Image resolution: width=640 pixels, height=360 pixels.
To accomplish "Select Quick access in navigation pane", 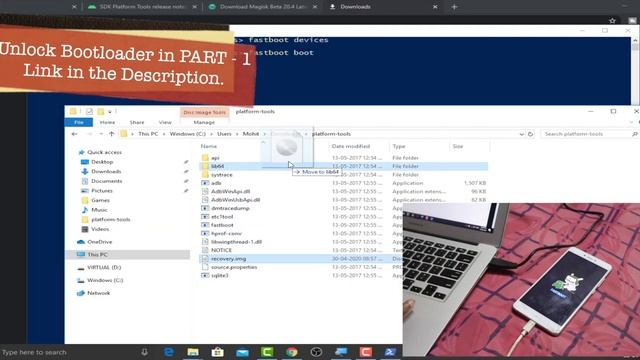I will [x=104, y=152].
